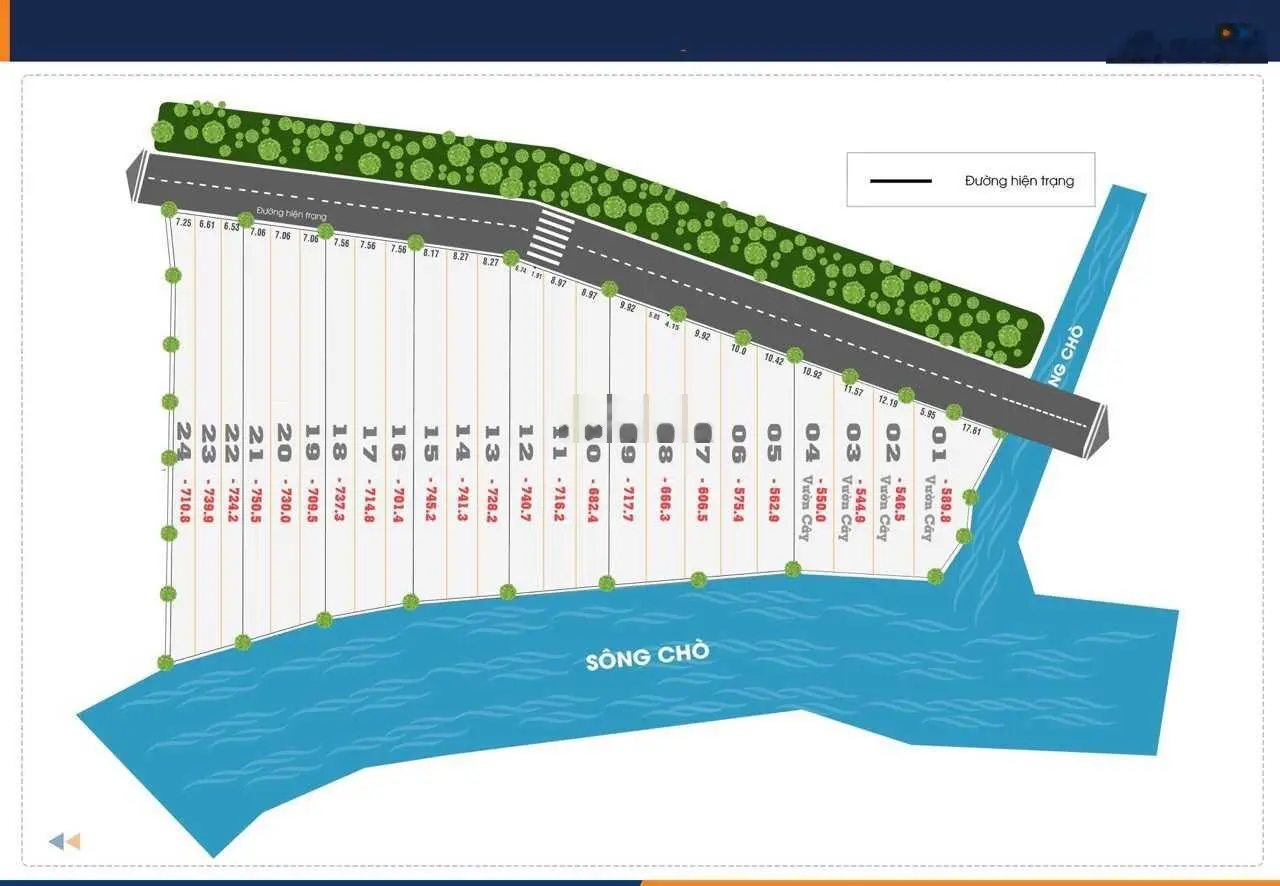This screenshot has width=1280, height=886.
Task: Click the frontage width 11.57
Action: (x=853, y=390)
